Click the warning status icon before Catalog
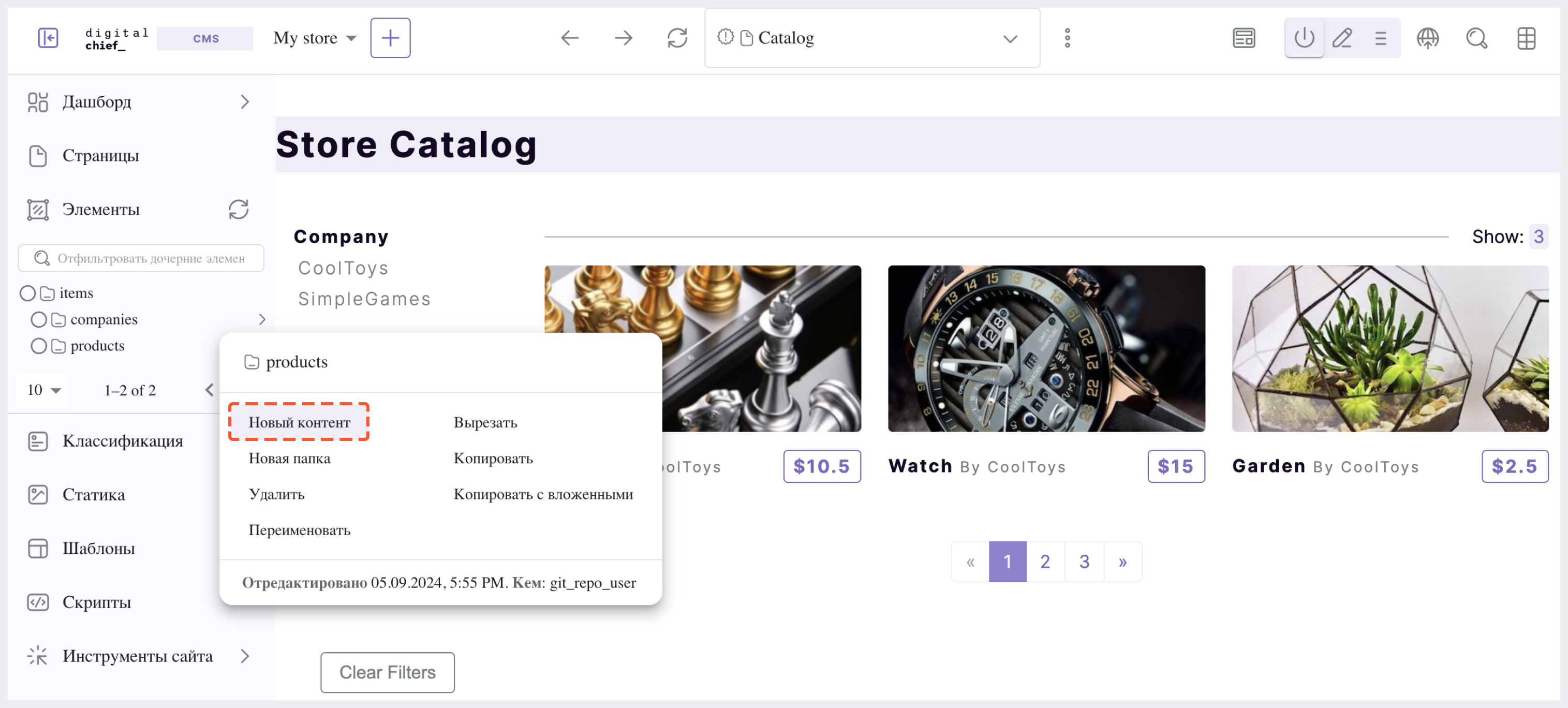Image resolution: width=1568 pixels, height=708 pixels. (x=725, y=37)
